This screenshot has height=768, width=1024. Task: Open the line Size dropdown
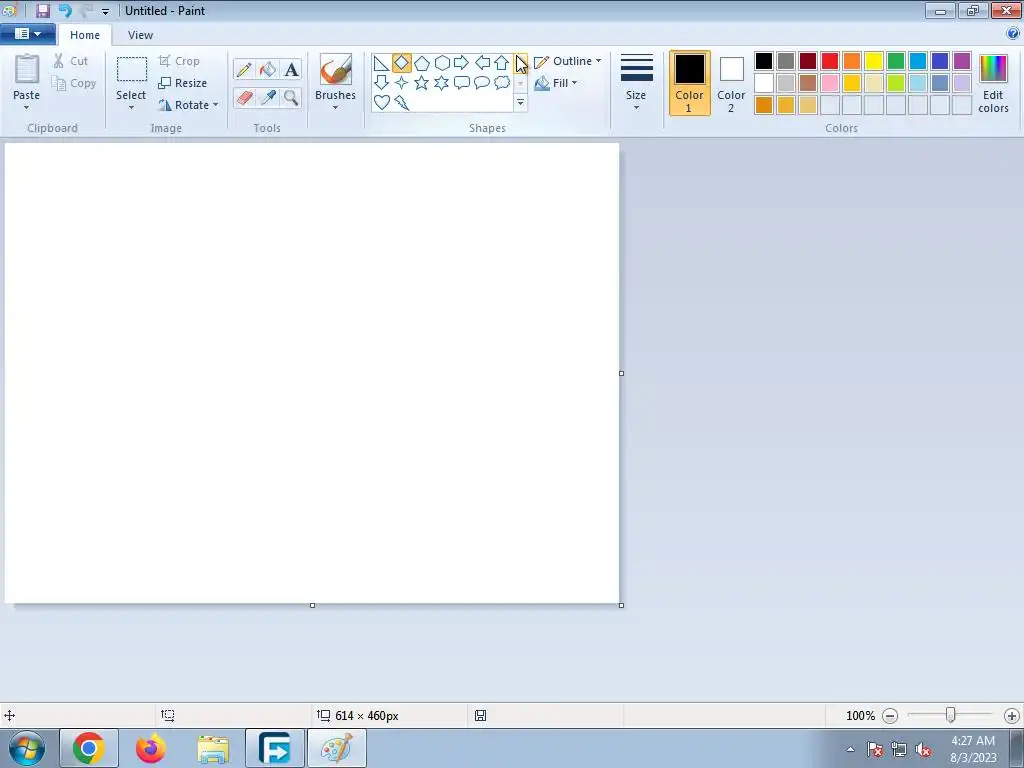coord(636,83)
